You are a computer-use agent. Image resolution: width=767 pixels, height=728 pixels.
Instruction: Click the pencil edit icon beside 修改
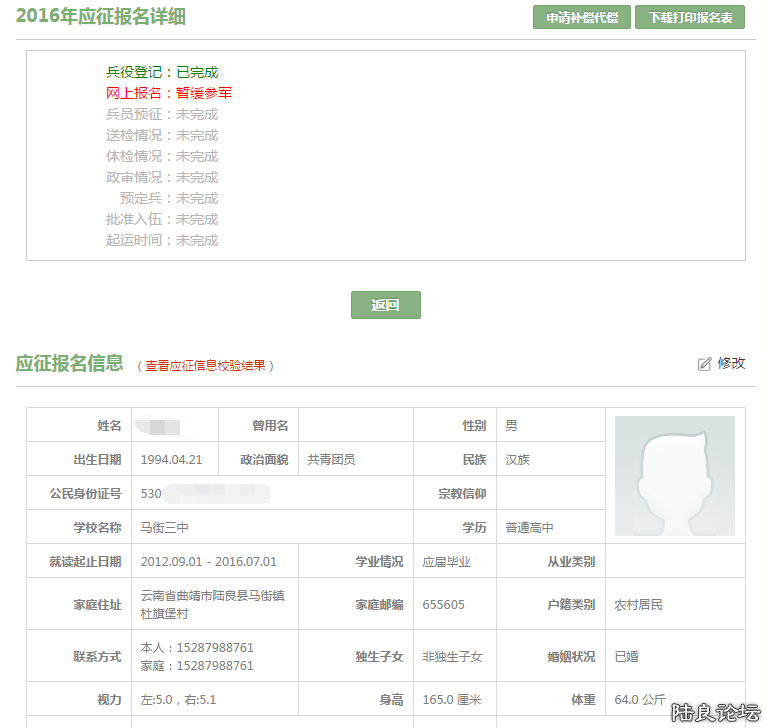[x=704, y=364]
